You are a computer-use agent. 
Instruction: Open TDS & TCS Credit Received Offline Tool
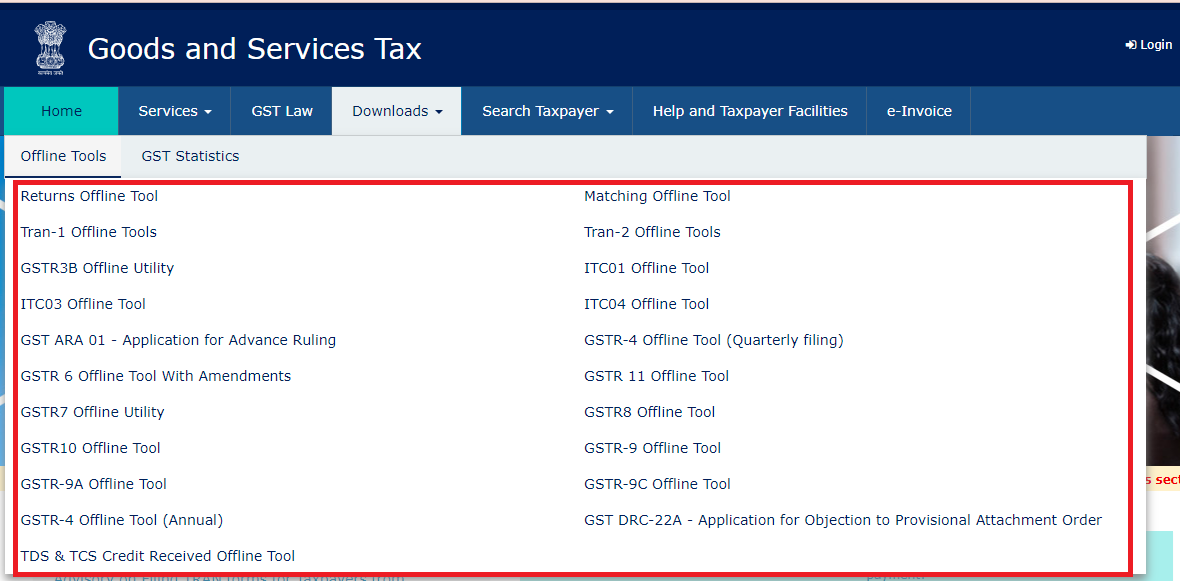(158, 555)
